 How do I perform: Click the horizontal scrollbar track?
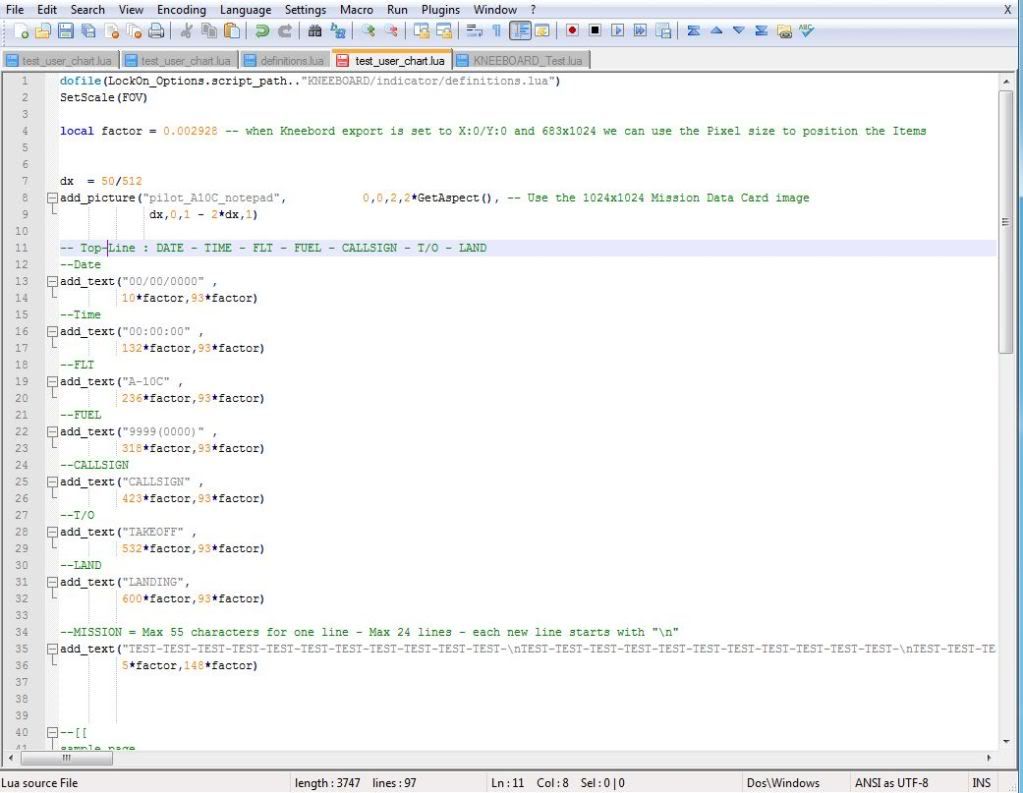tap(500, 759)
